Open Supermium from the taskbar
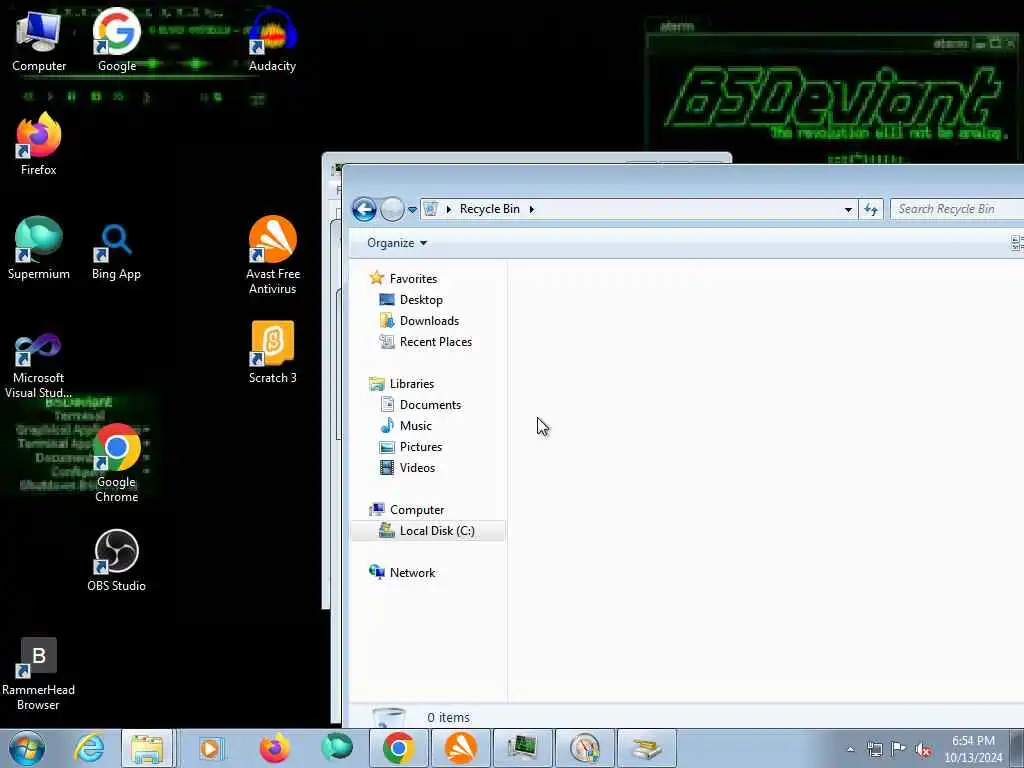The width and height of the screenshot is (1024, 768). tap(336, 748)
